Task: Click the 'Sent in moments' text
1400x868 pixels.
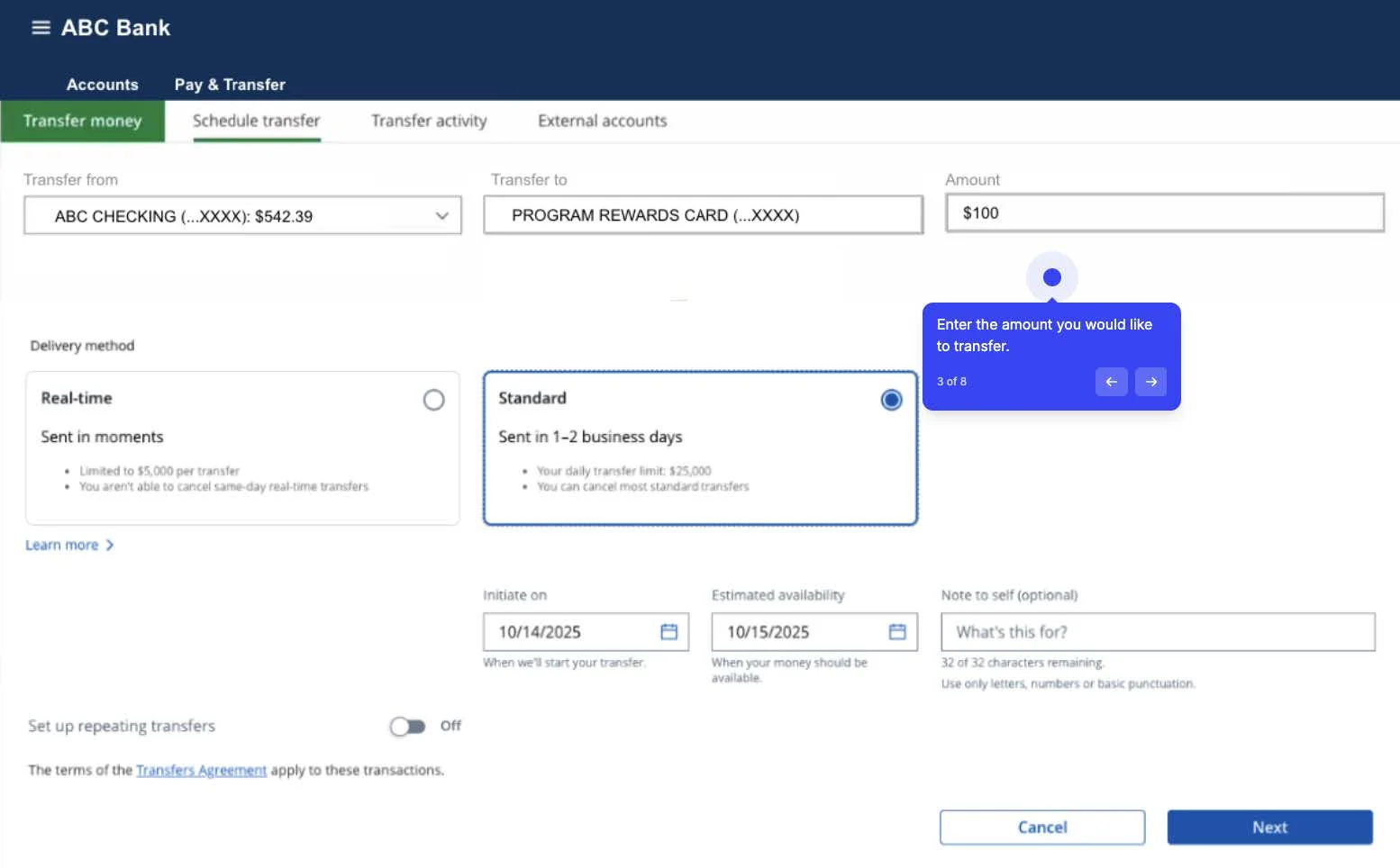Action: tap(102, 437)
